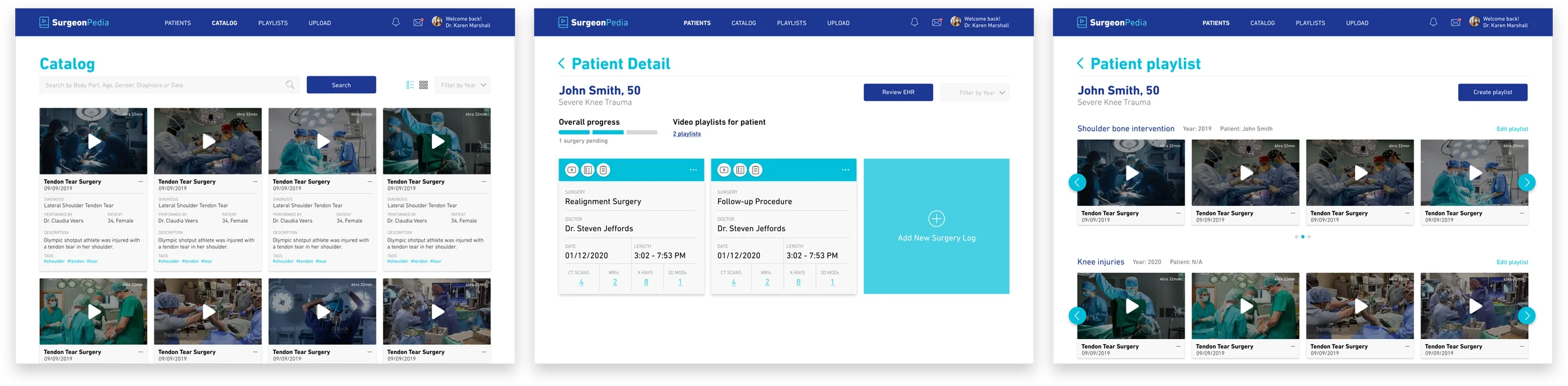Viewport: 1568px width, 386px height.
Task: Click the mail icon in Patient playlist window
Action: (x=1456, y=22)
